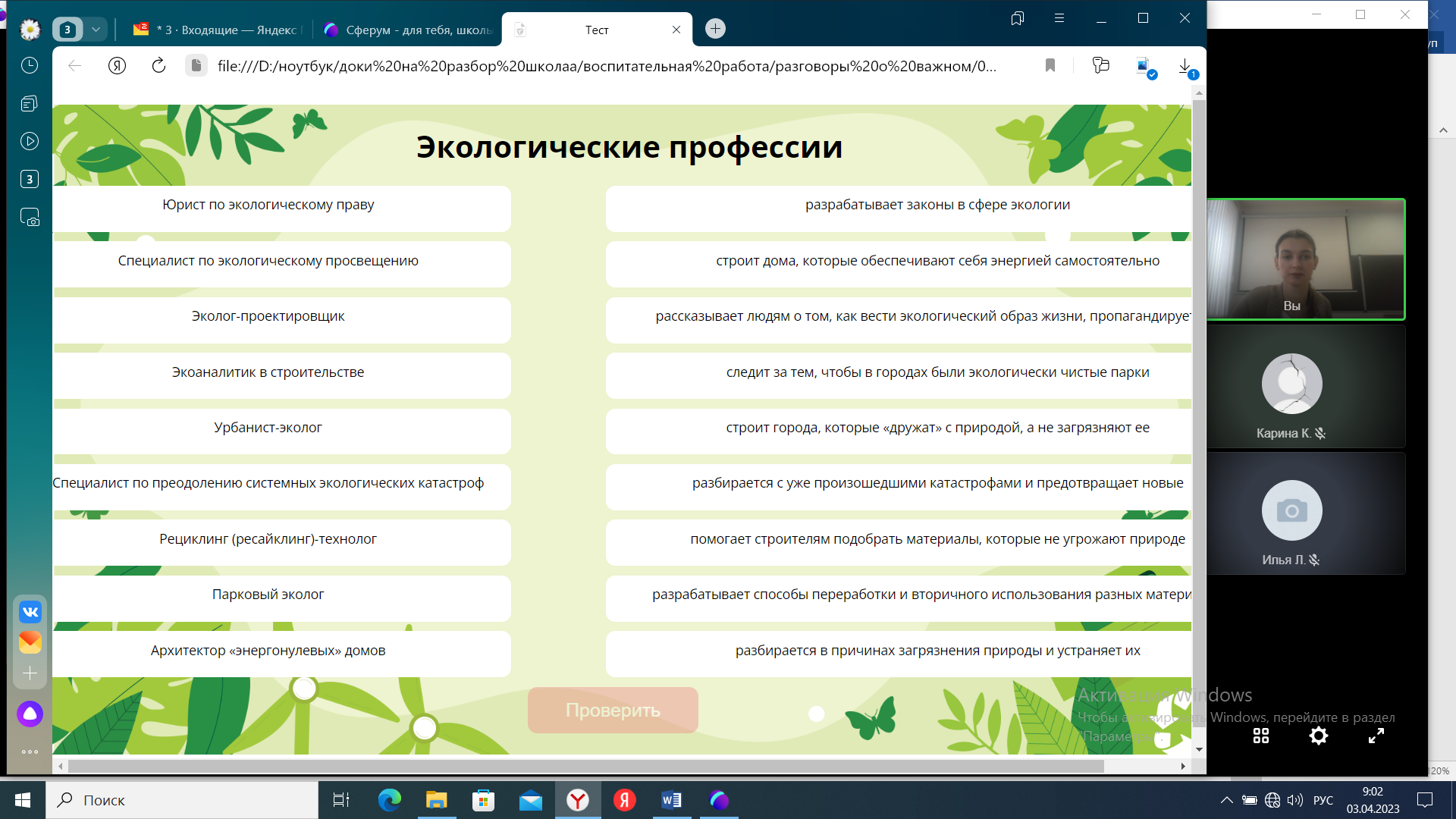The height and width of the screenshot is (819, 1456).
Task: Open the screenshot tool icon in sidebar
Action: pyautogui.click(x=30, y=218)
